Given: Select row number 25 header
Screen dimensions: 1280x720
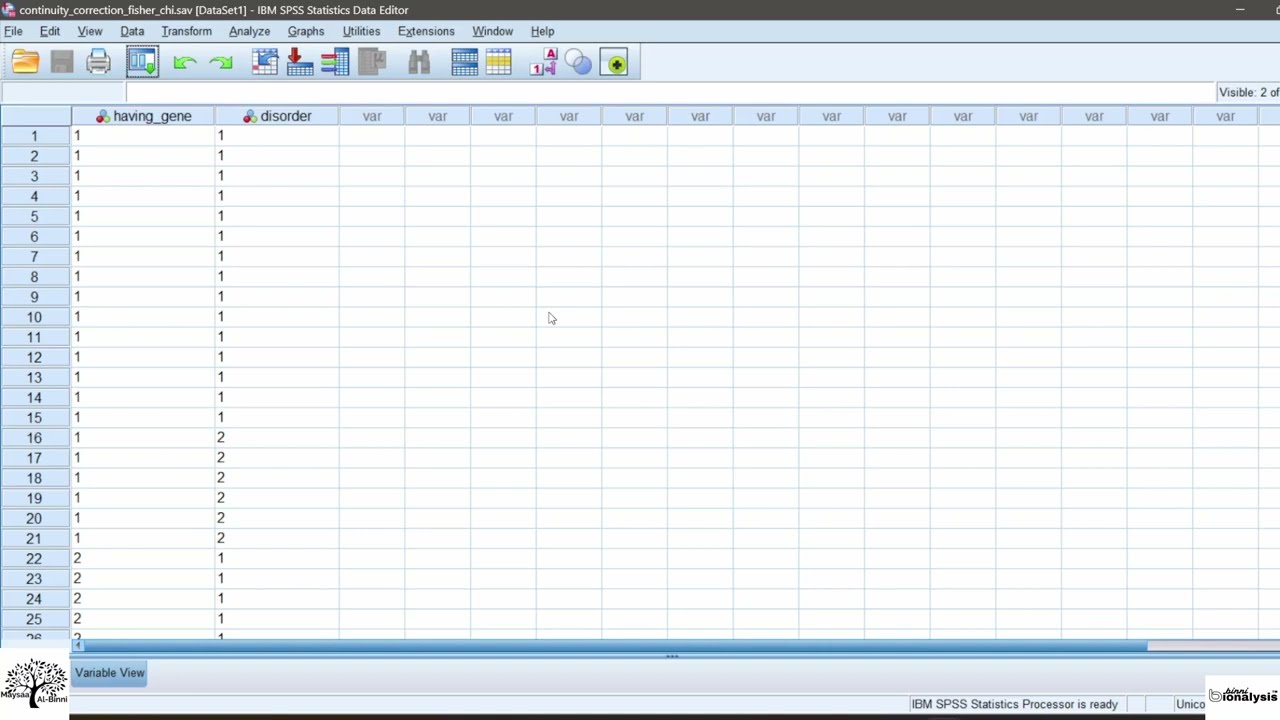Looking at the screenshot, I should 34,619.
